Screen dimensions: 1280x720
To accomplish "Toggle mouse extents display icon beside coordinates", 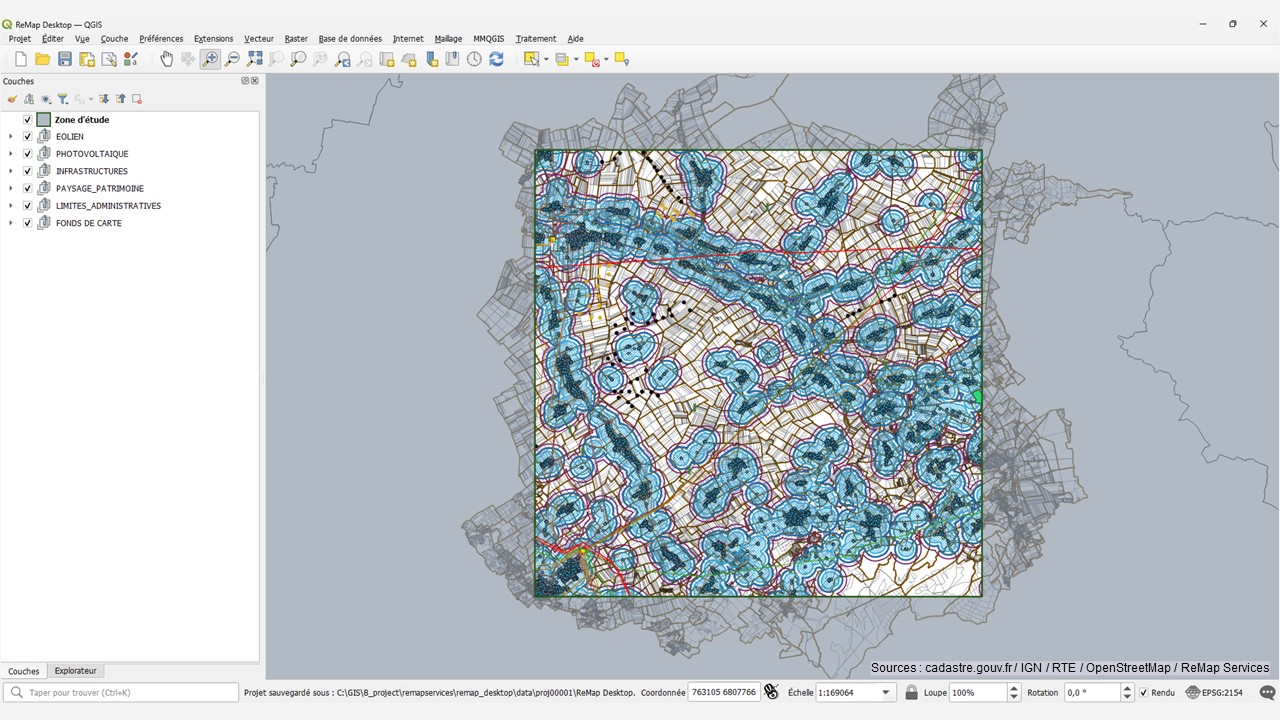I will 771,691.
